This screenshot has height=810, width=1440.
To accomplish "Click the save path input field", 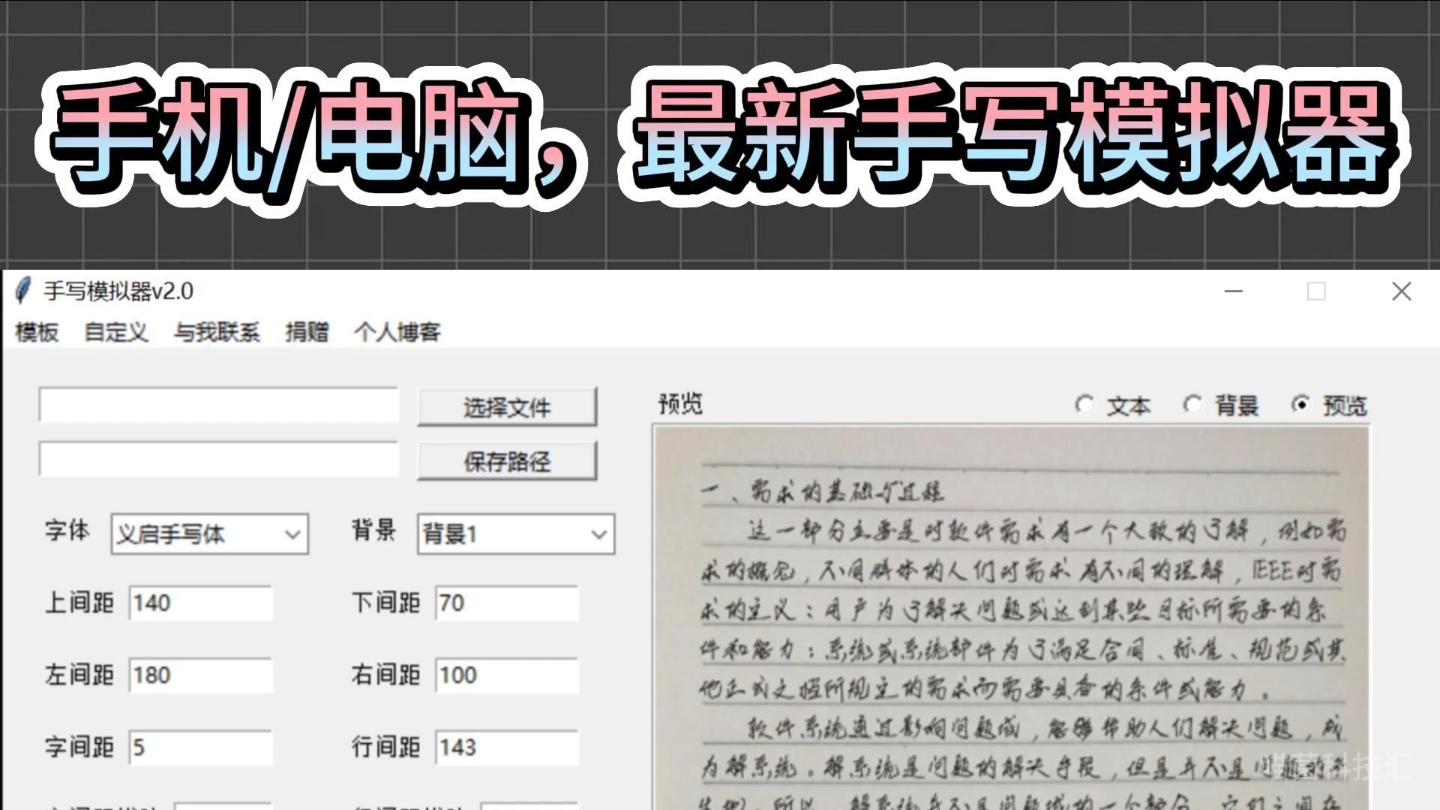I will coord(219,459).
